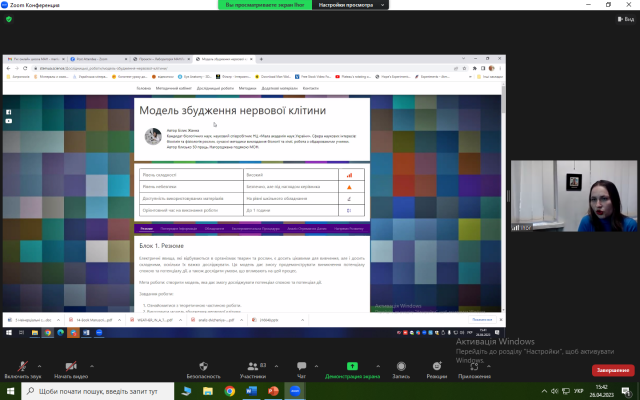
Task: Select the Експериментальна Процедура tab
Action: pos(256,229)
